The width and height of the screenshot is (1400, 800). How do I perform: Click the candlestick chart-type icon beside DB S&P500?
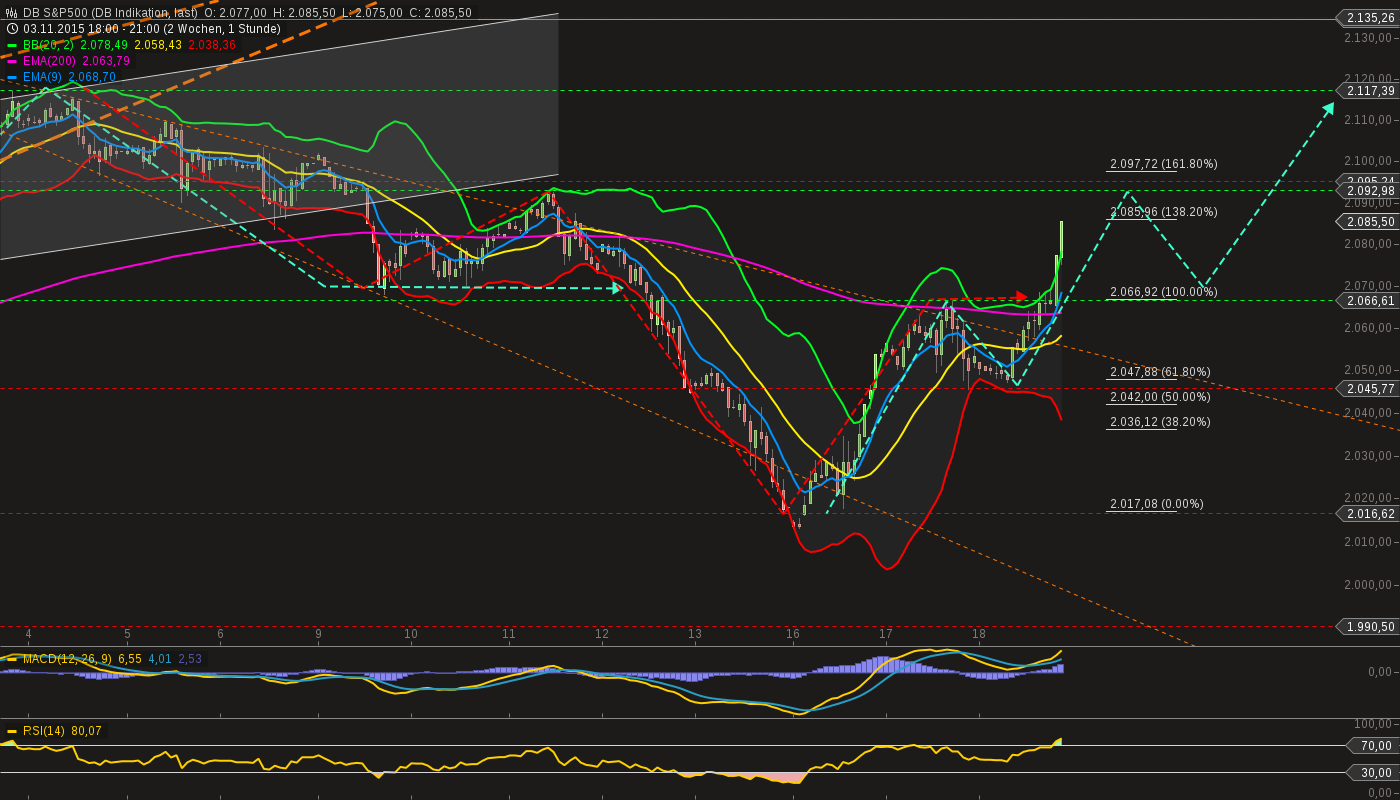[12, 13]
